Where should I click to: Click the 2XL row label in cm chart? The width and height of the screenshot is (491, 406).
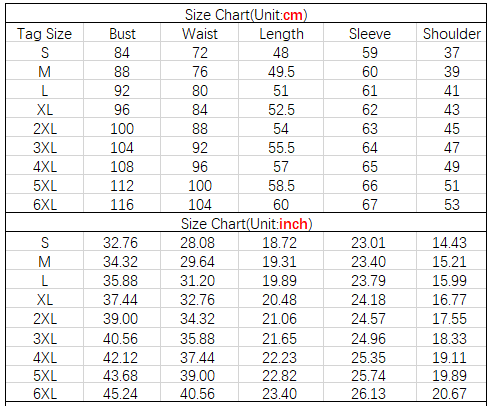(44, 129)
